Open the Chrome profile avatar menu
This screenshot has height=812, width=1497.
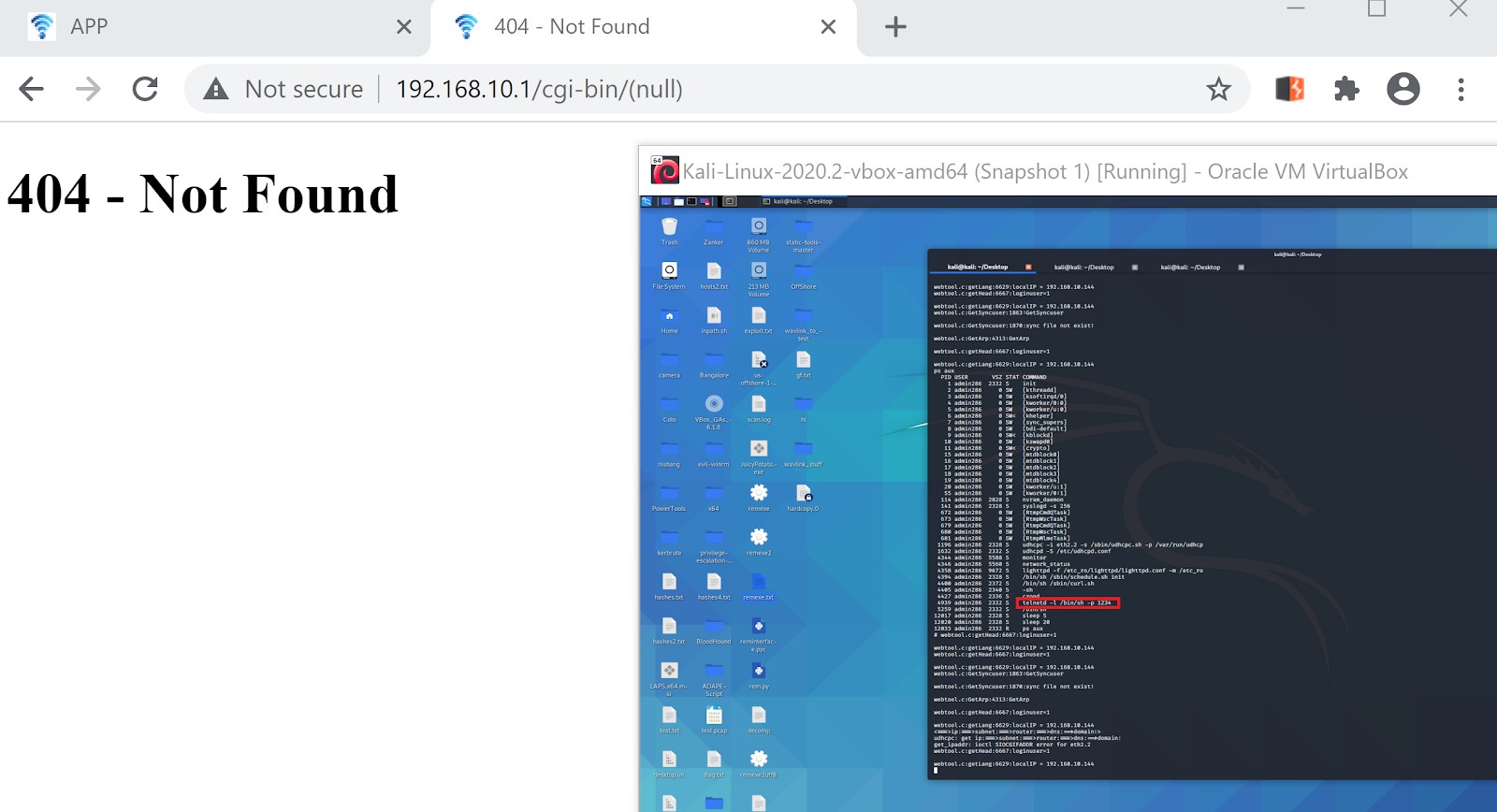(x=1403, y=89)
